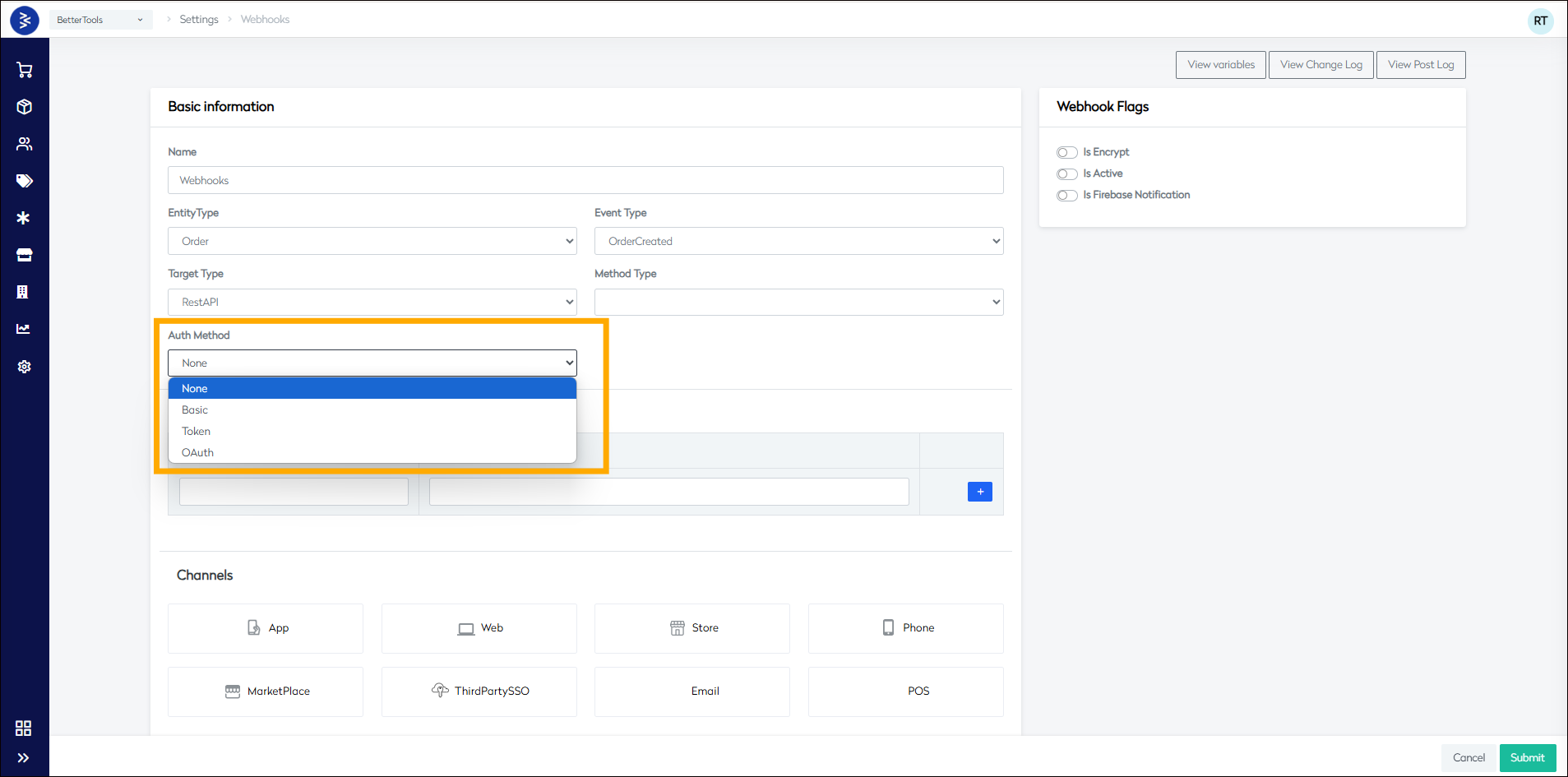Navigate to Settings in the breadcrumb
The height and width of the screenshot is (777, 1568).
tap(199, 19)
